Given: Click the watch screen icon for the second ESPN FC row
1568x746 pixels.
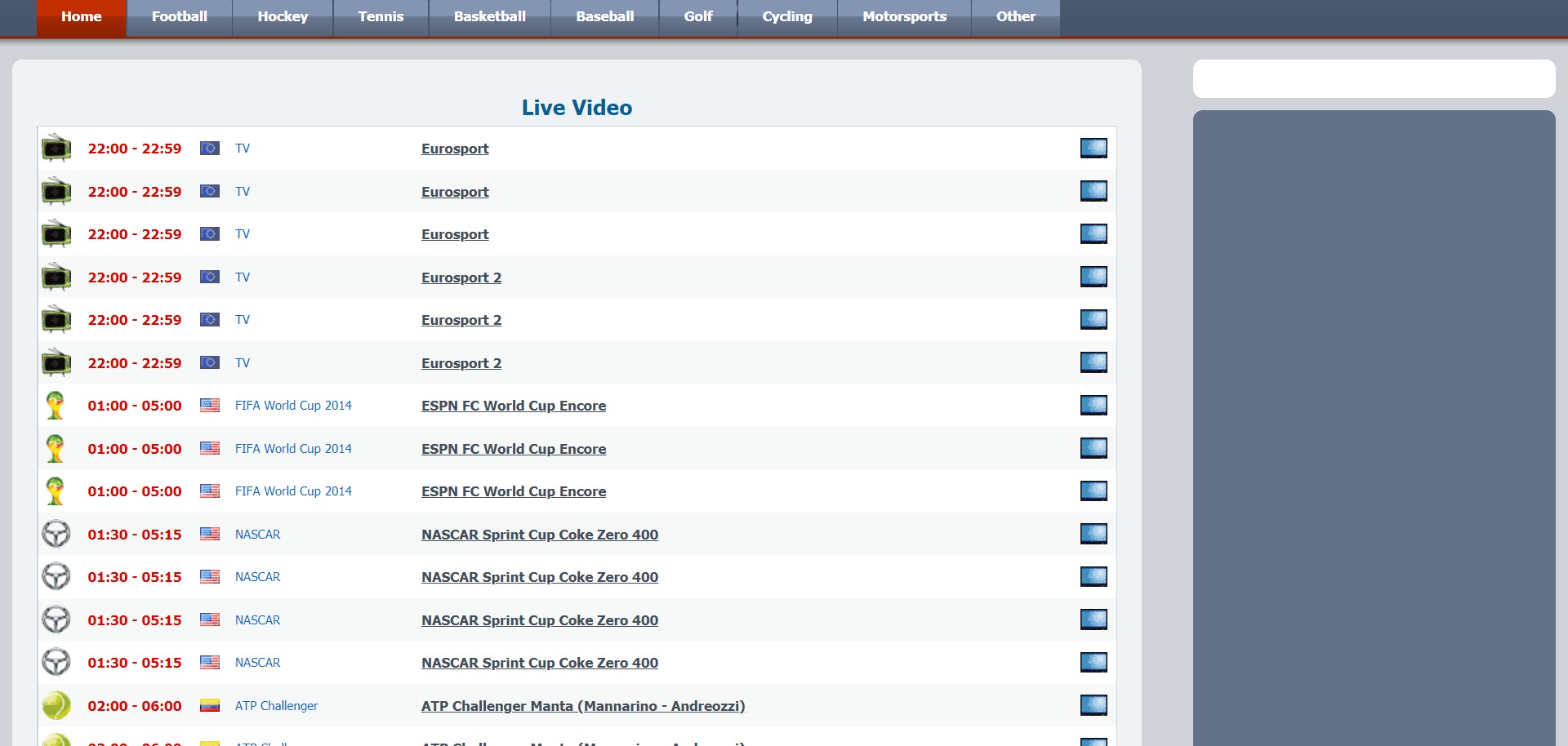Looking at the screenshot, I should pos(1094,448).
